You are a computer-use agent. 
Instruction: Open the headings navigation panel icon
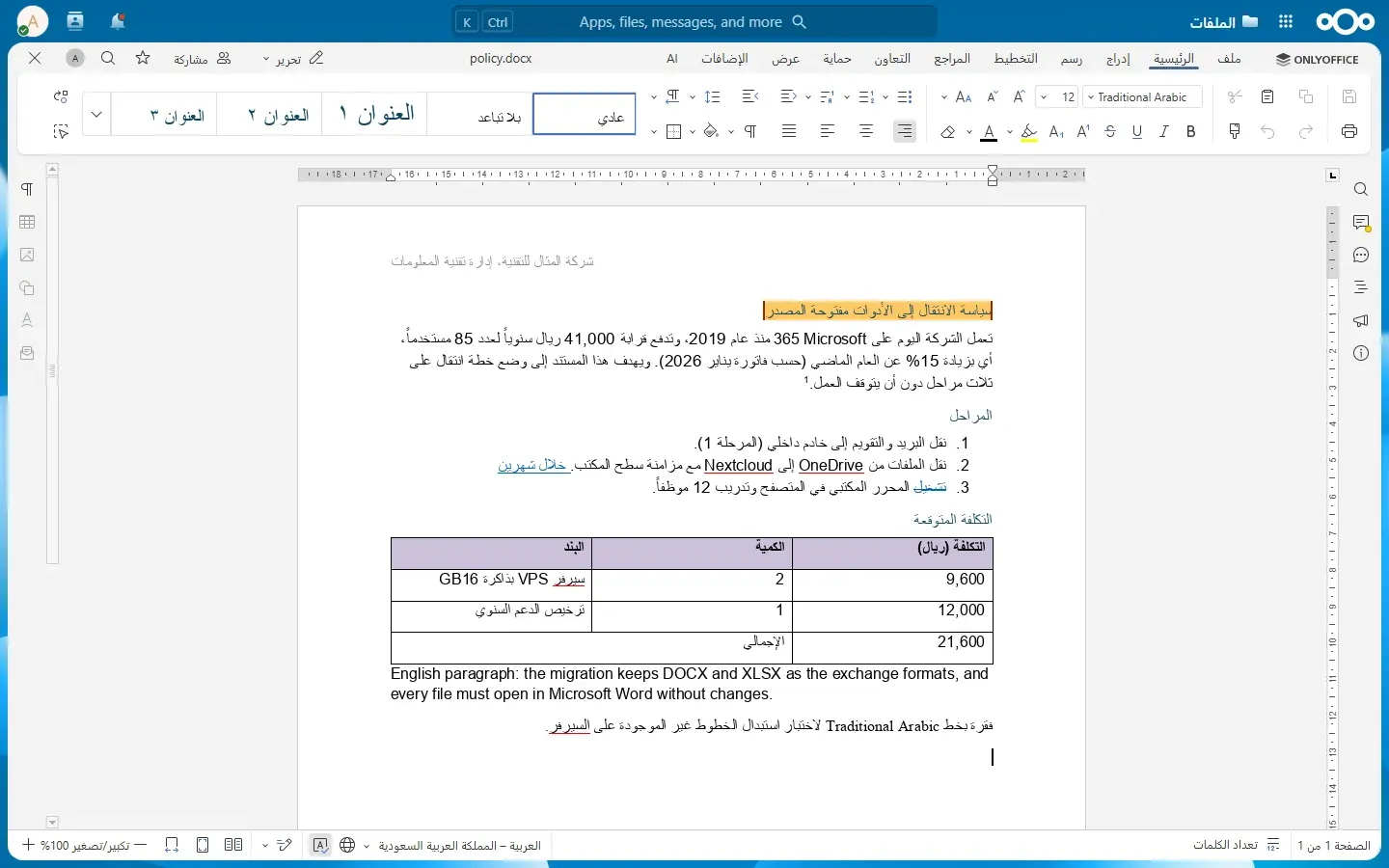click(1361, 287)
